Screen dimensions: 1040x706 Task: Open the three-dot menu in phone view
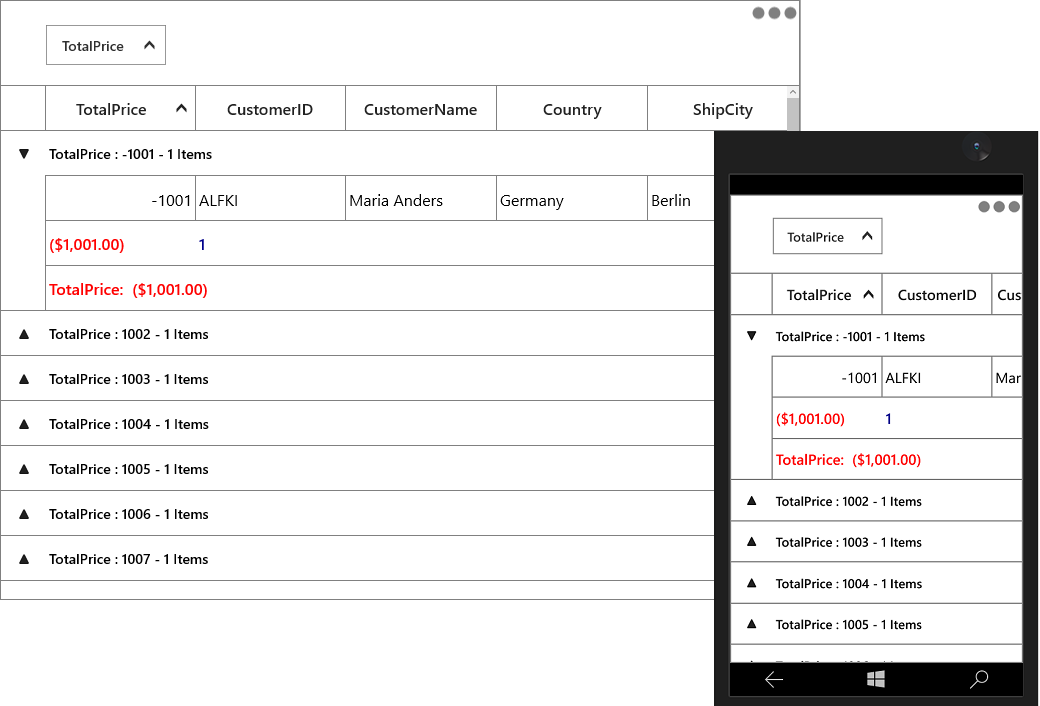coord(999,206)
